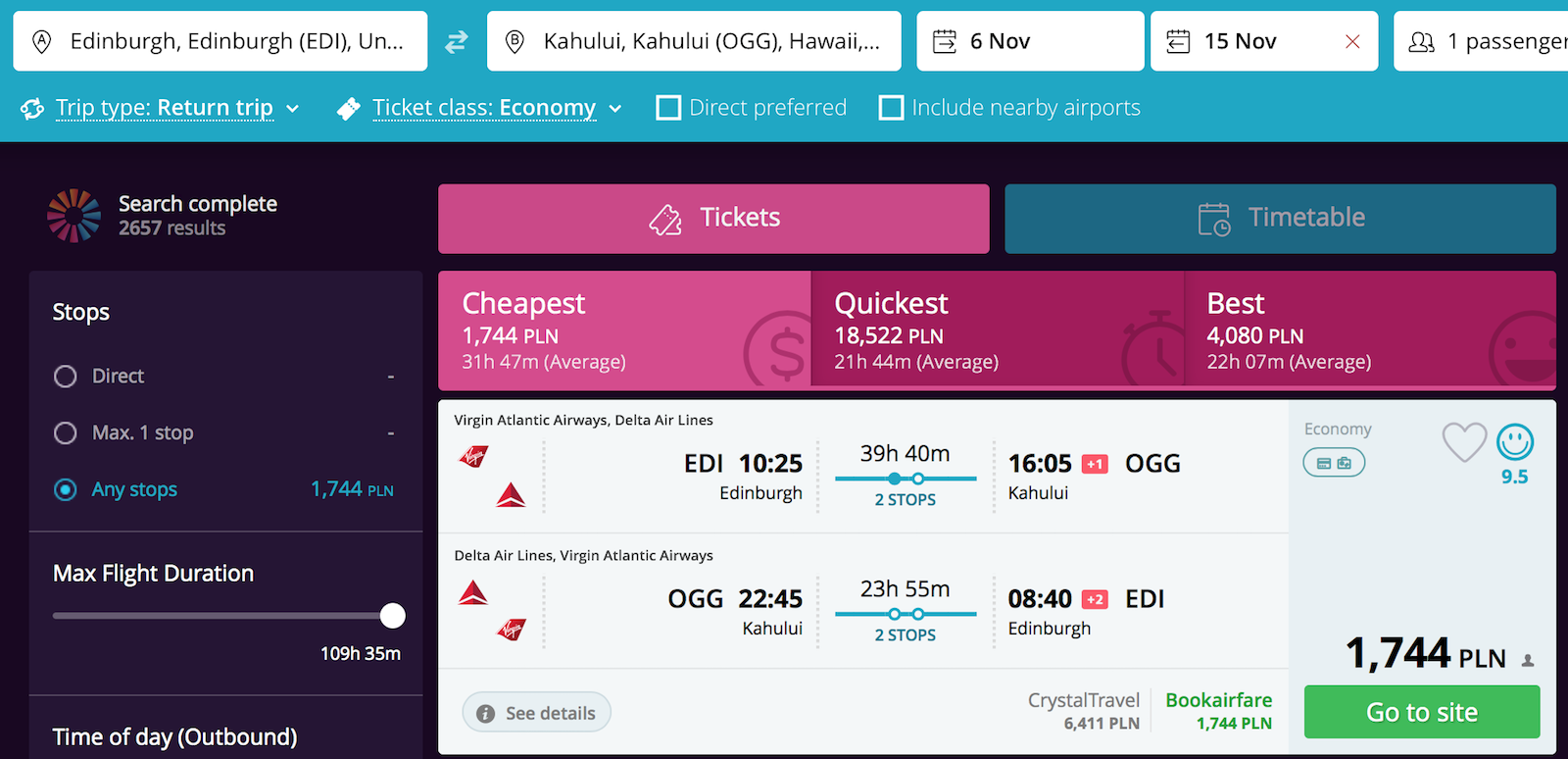
Task: Click the Max Flight Duration slider handle
Action: 393,616
